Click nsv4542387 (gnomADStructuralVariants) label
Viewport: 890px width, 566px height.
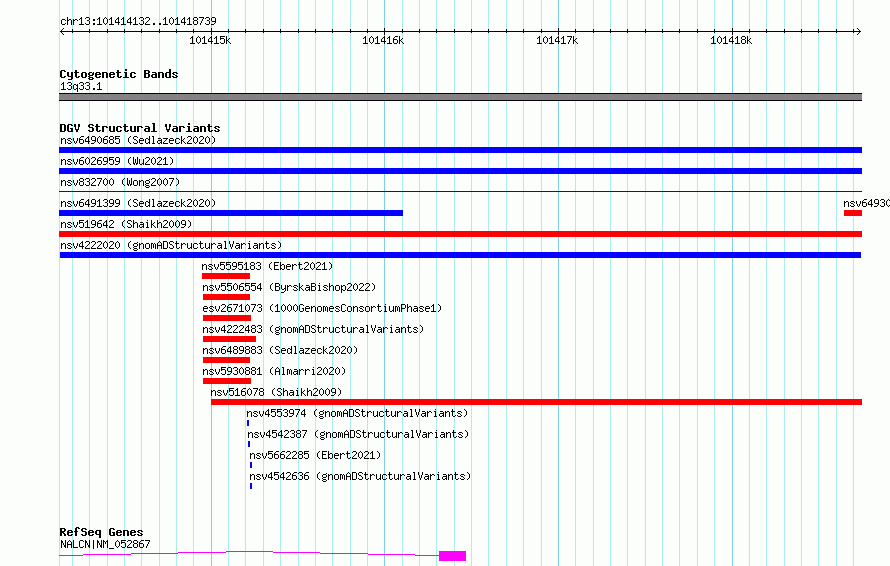point(359,434)
